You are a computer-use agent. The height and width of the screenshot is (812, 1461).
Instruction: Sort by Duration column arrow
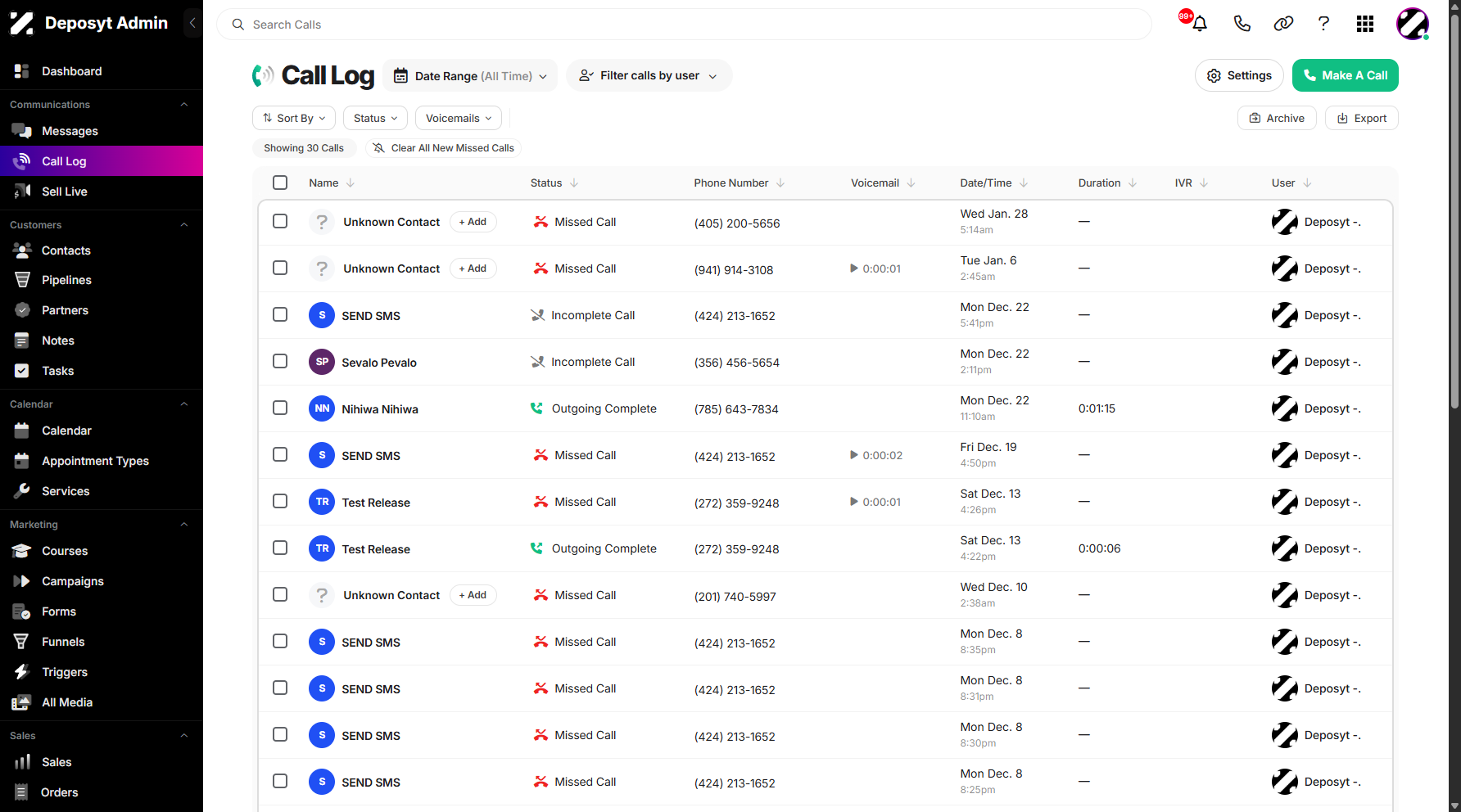(x=1133, y=183)
